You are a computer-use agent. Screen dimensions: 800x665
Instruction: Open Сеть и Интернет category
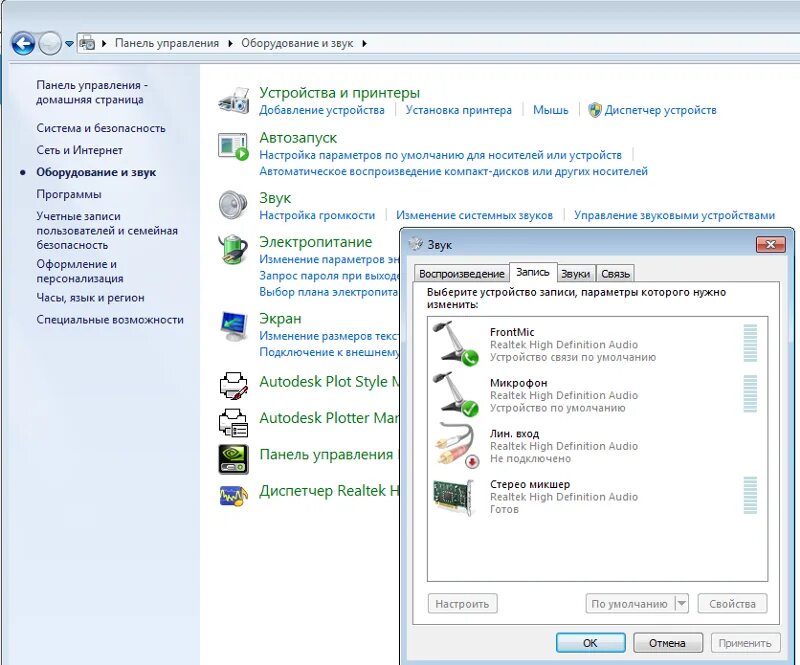pos(79,150)
